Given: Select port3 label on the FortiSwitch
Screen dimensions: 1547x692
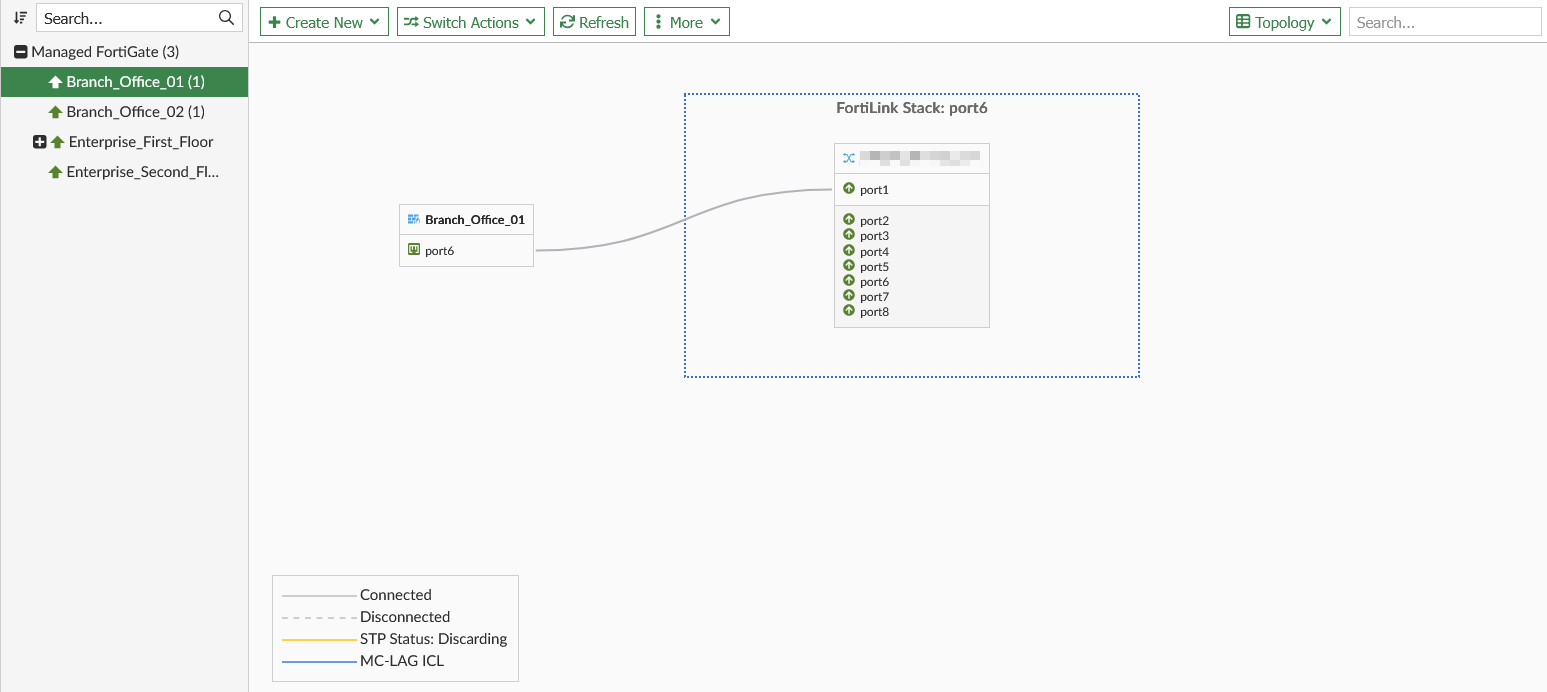Looking at the screenshot, I should [x=874, y=236].
